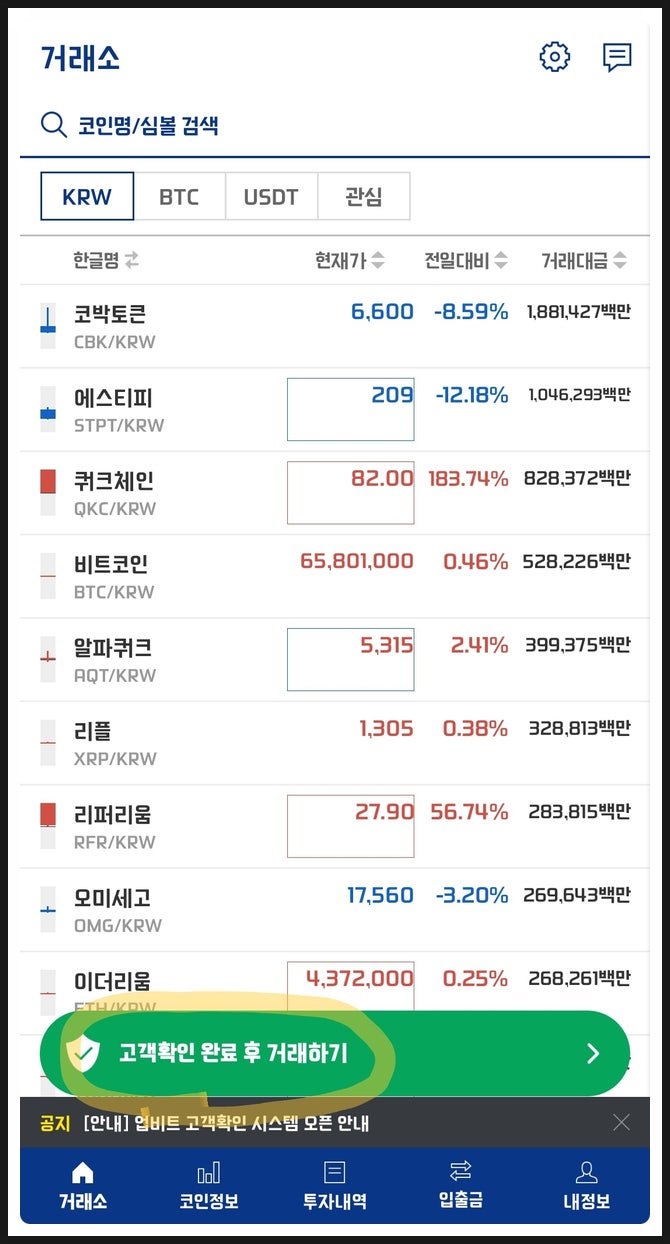Switch to the USDT market tab

(272, 196)
